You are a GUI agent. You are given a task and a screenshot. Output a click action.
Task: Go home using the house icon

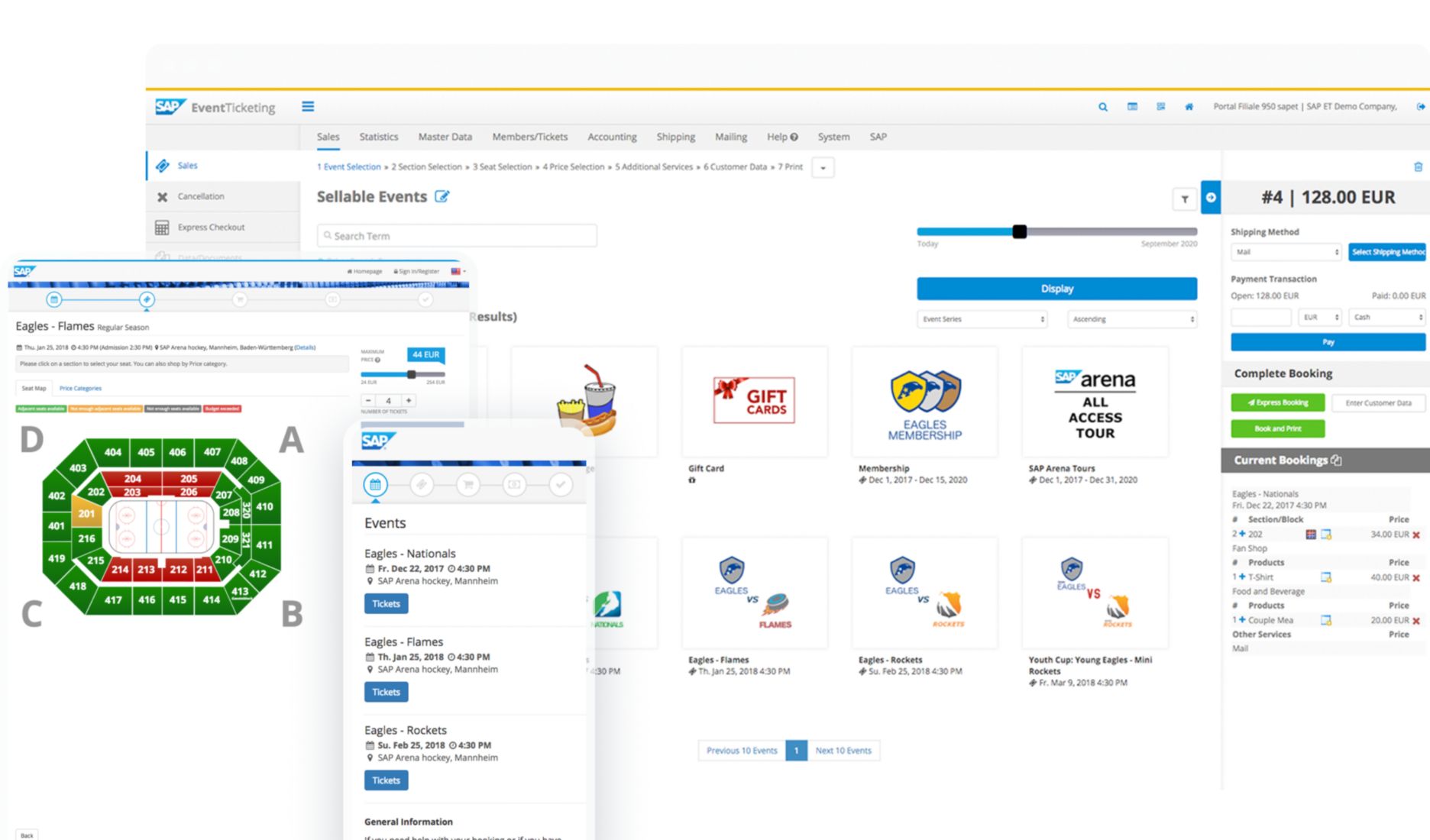tap(1189, 107)
